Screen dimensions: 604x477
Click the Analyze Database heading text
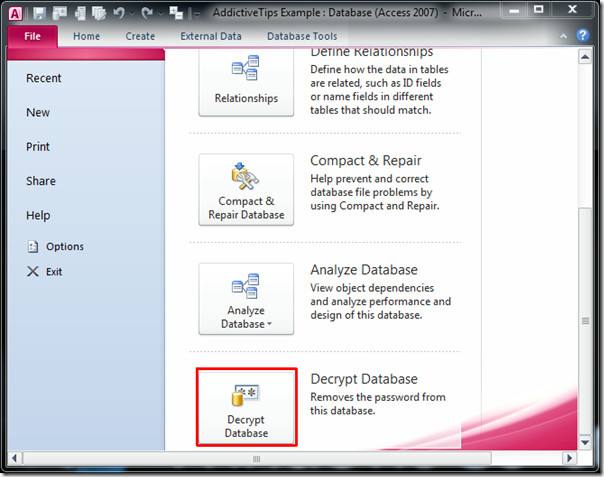coord(364,270)
